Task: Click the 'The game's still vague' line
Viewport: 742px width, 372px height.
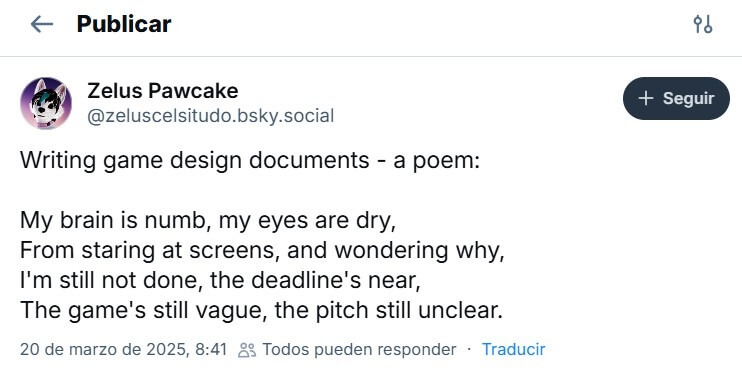Action: (x=261, y=310)
